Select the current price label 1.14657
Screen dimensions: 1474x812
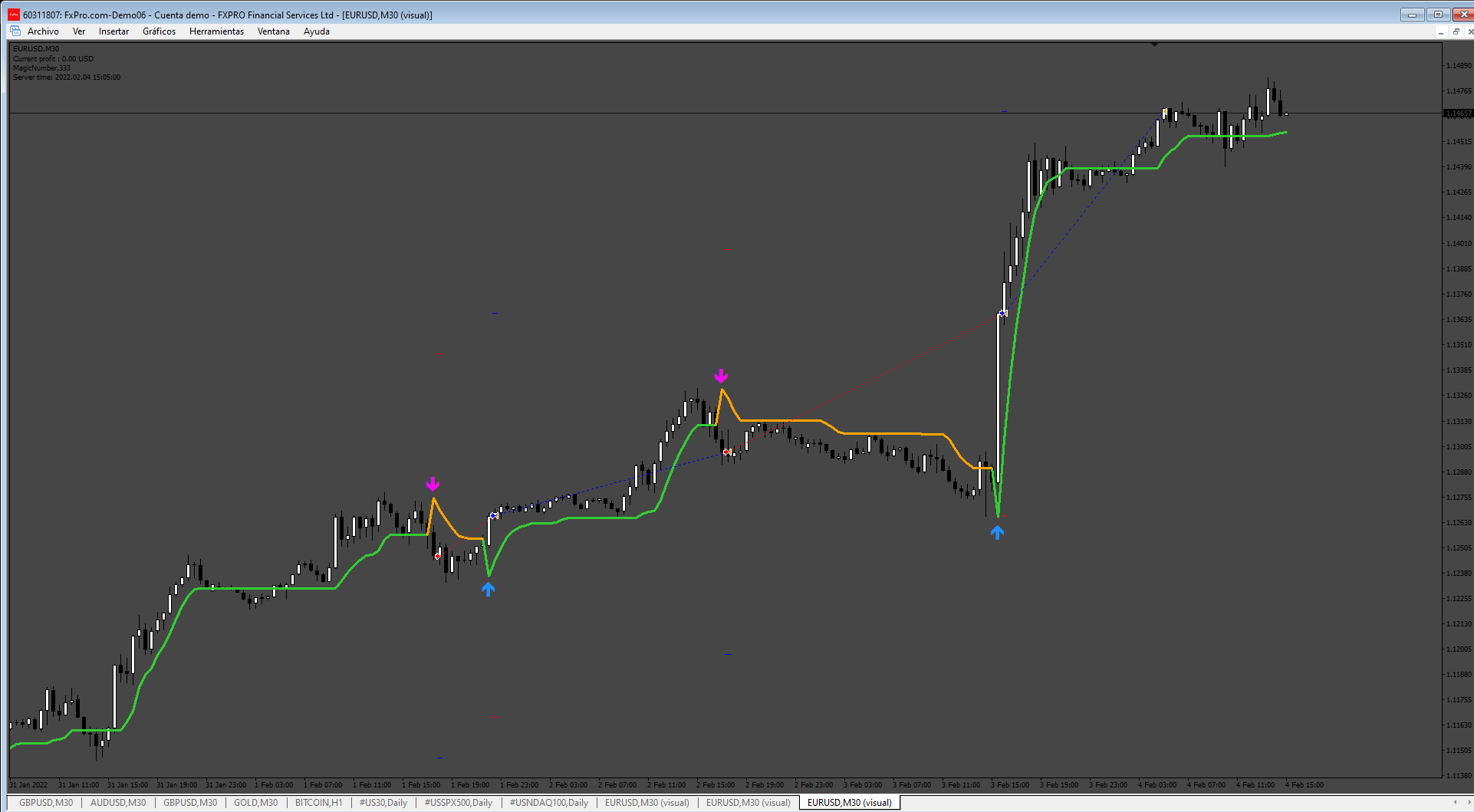pos(1458,113)
